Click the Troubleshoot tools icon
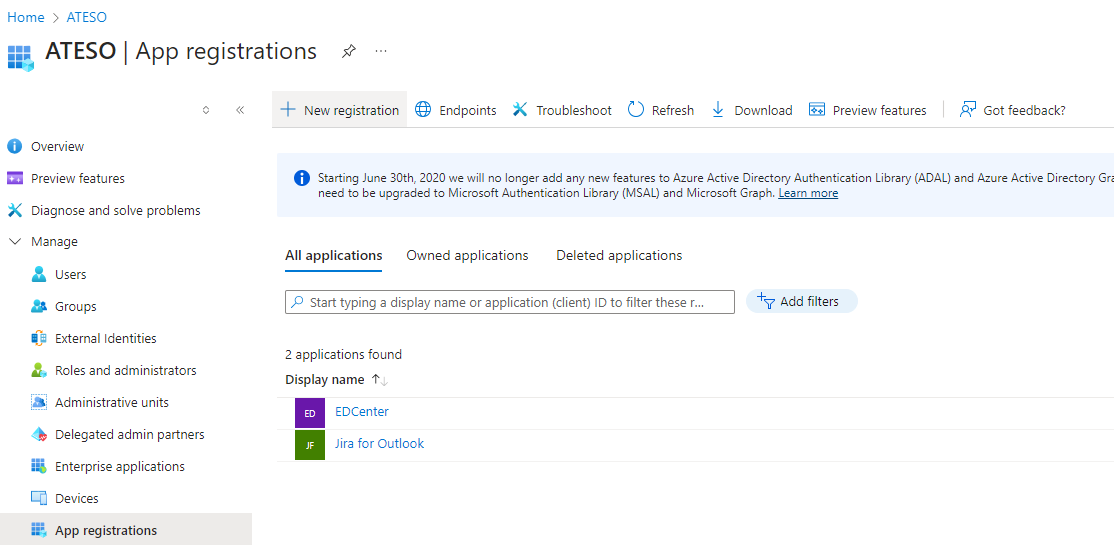1114x550 pixels. [x=520, y=110]
